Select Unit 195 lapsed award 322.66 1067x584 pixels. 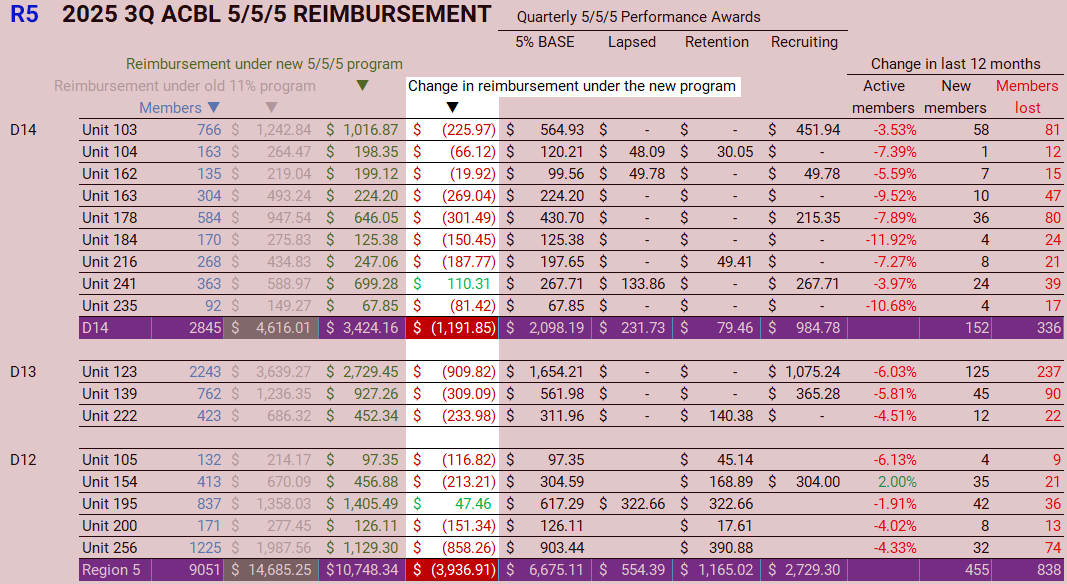coord(643,504)
